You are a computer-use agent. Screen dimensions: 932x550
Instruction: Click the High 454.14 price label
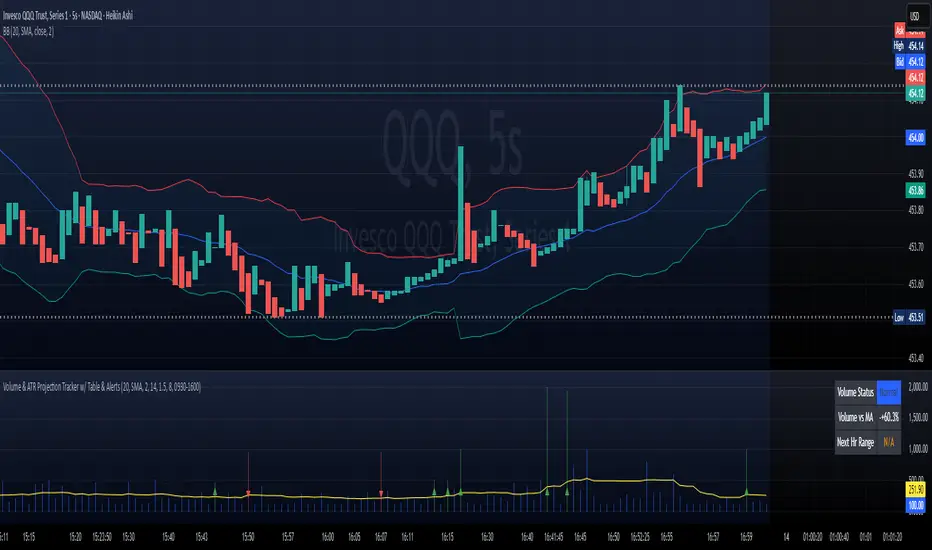point(909,46)
